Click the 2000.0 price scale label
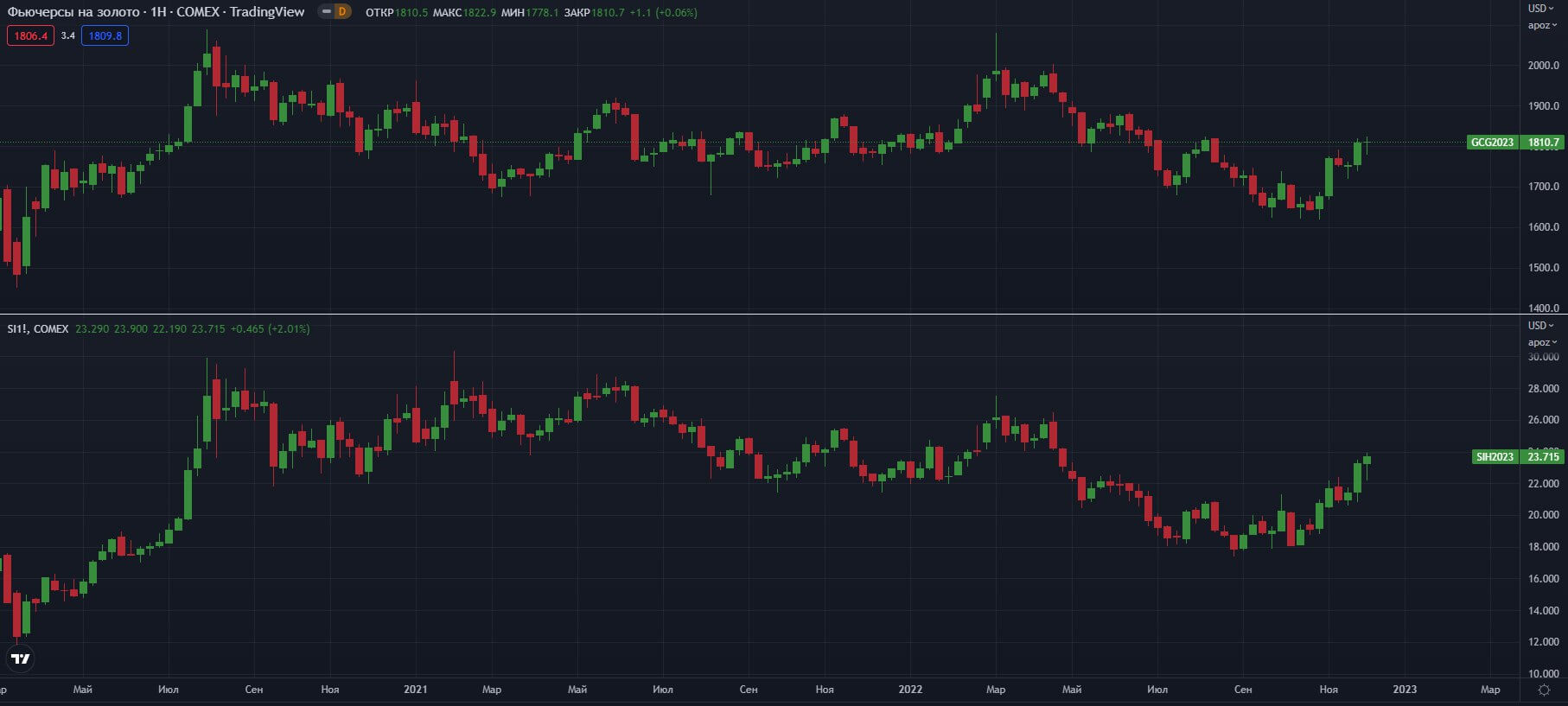The width and height of the screenshot is (1568, 706). coord(1543,66)
